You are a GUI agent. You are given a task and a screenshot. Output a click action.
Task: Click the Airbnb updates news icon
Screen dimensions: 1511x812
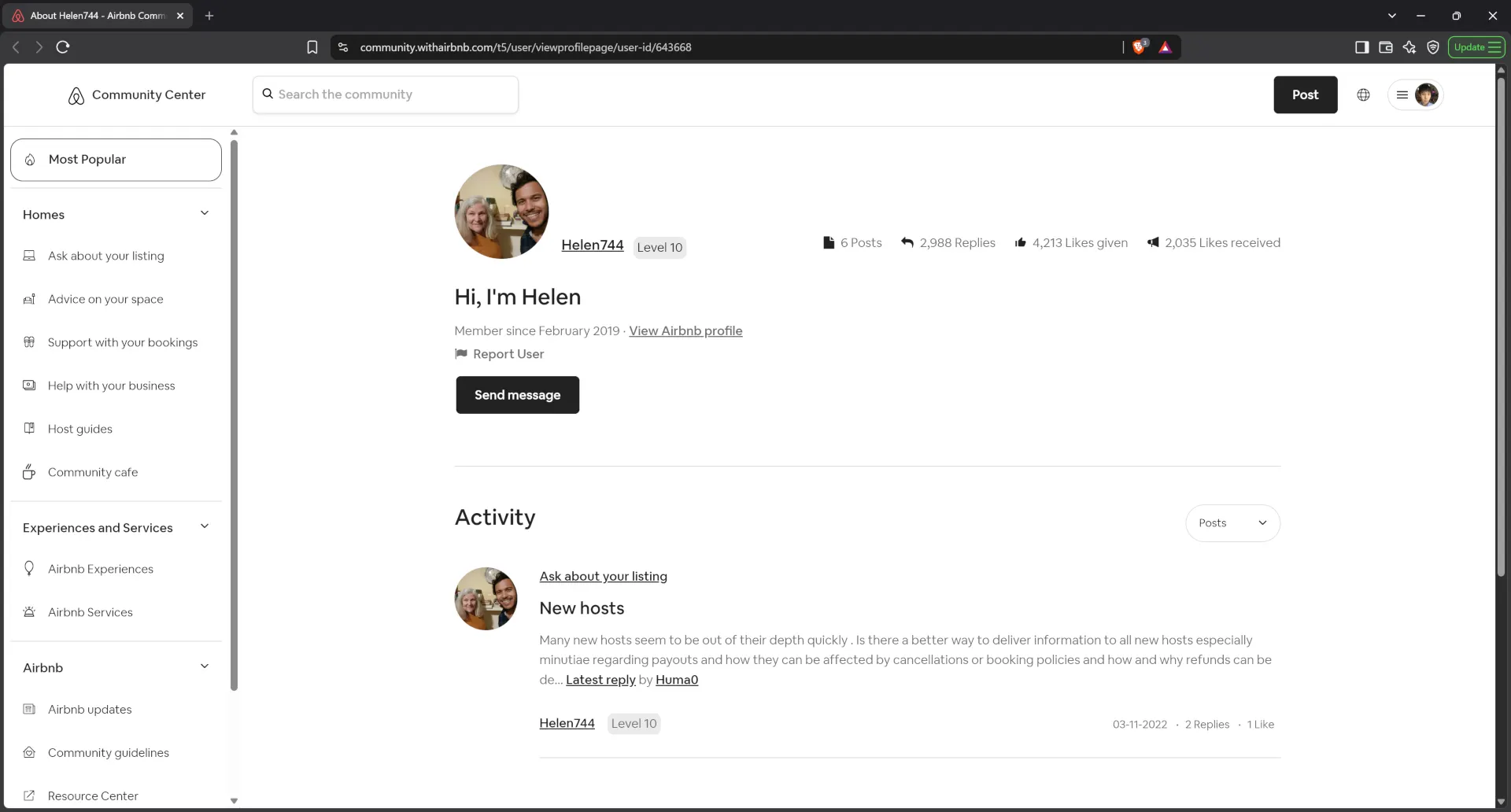pyautogui.click(x=29, y=709)
